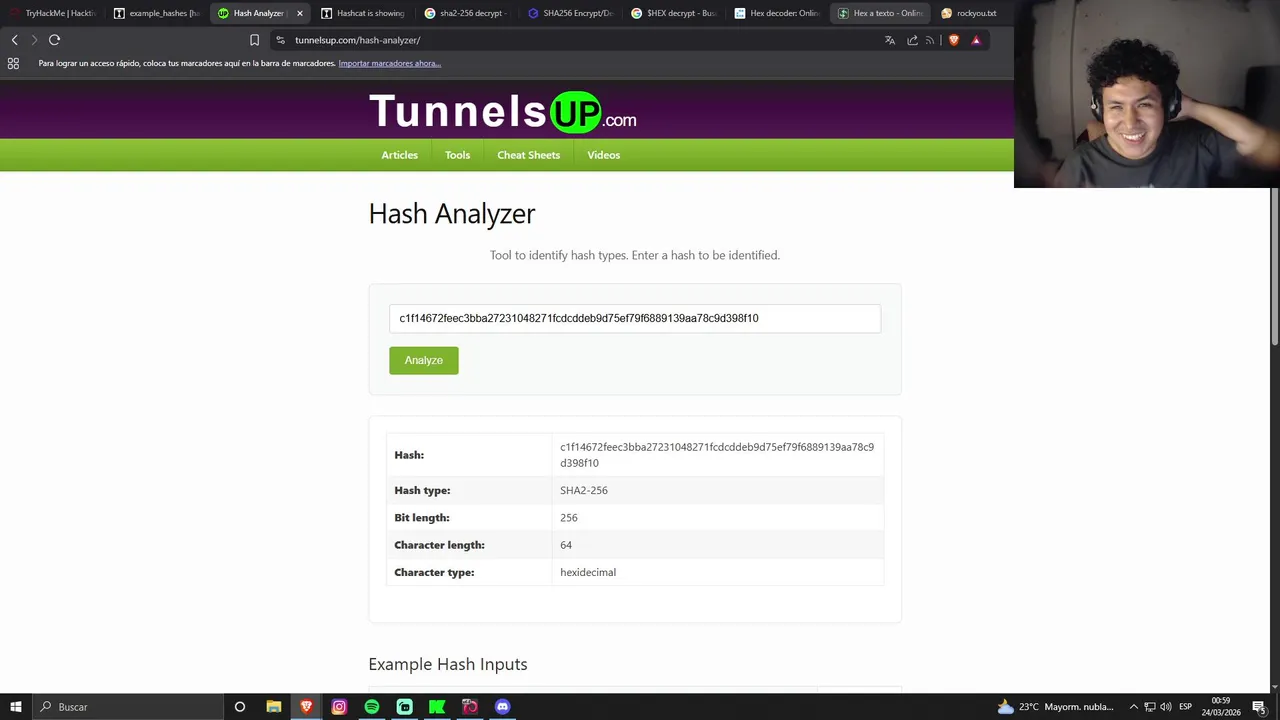Click the taskbar Buscar search box
This screenshot has height=720, width=1280.
[x=128, y=707]
